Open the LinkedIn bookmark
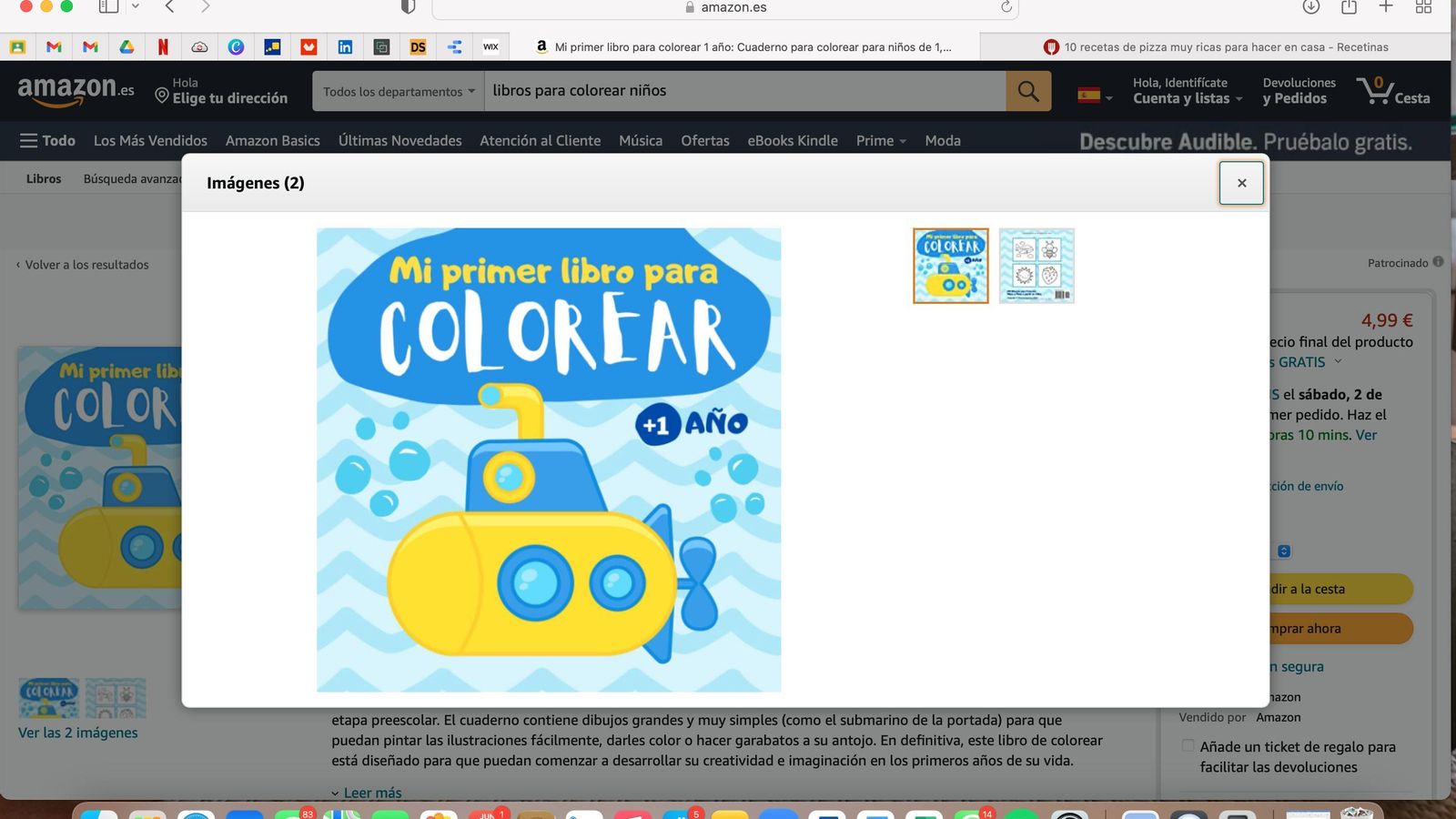Screen dimensions: 1456x819 [345, 46]
